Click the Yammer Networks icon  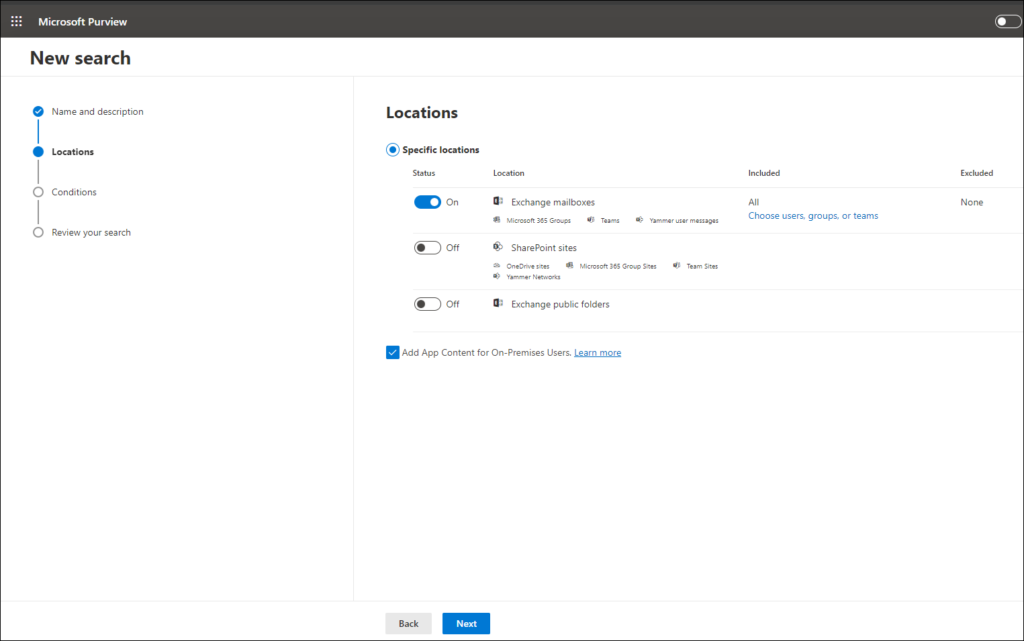496,276
